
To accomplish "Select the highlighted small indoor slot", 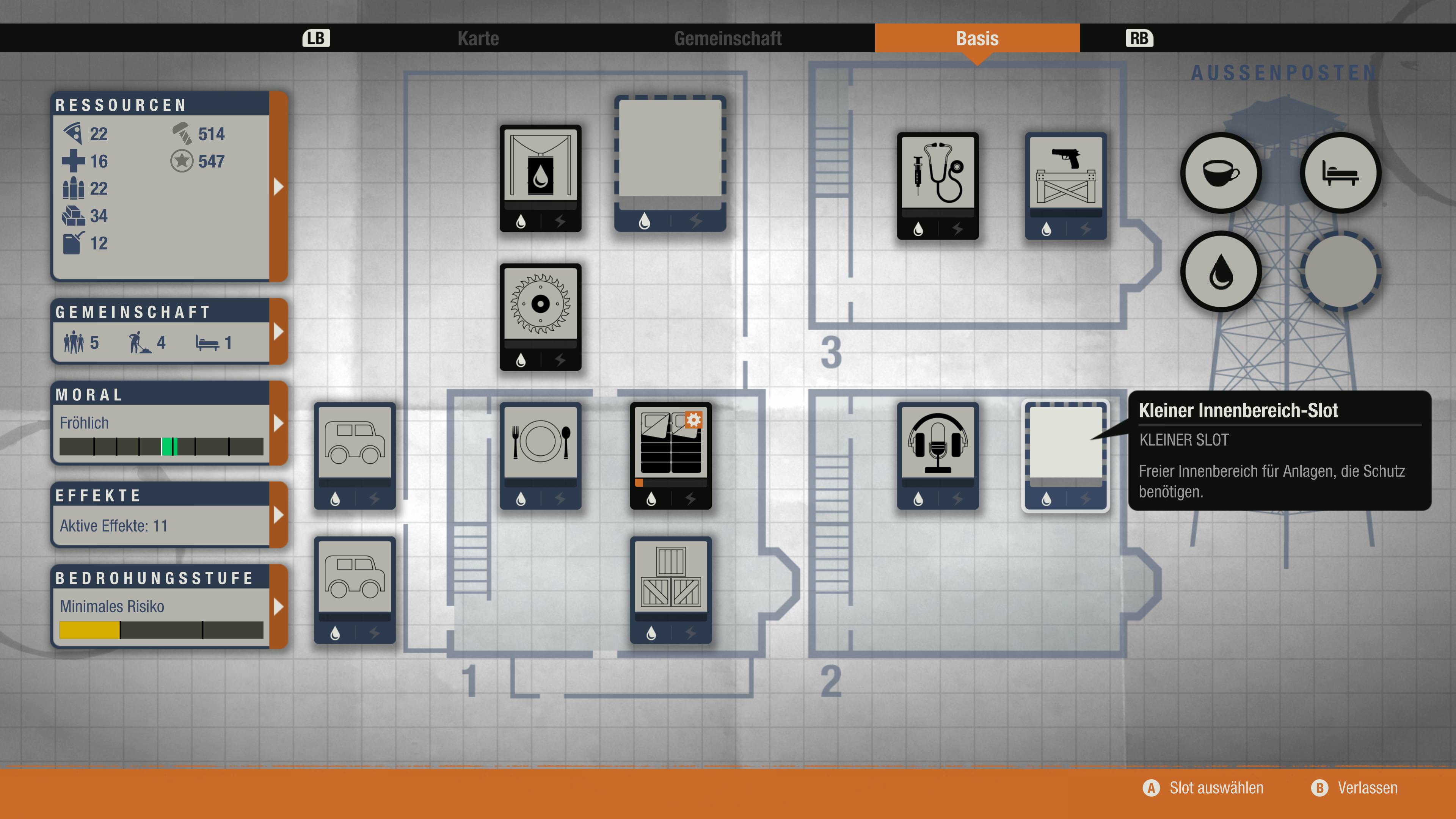I will coord(1066,455).
